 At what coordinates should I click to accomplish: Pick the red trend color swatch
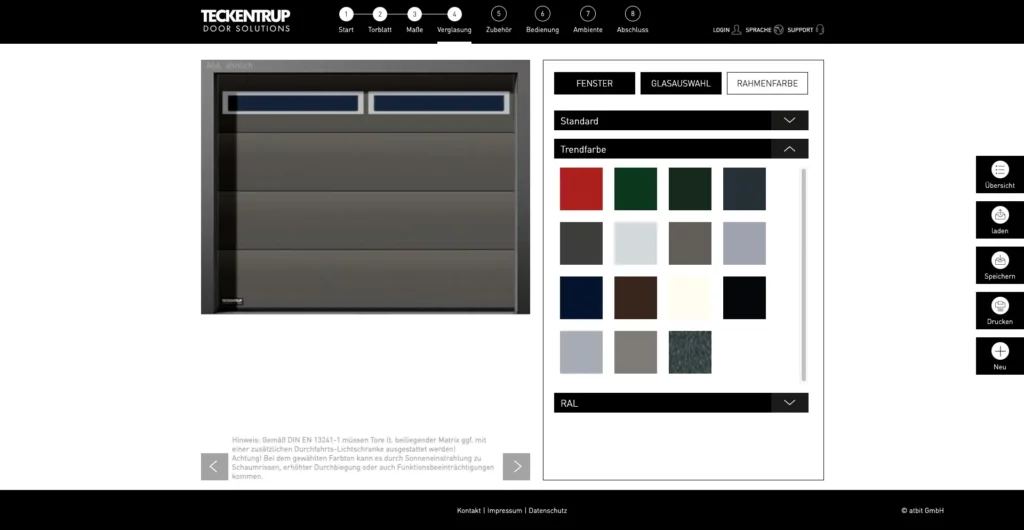click(x=581, y=189)
